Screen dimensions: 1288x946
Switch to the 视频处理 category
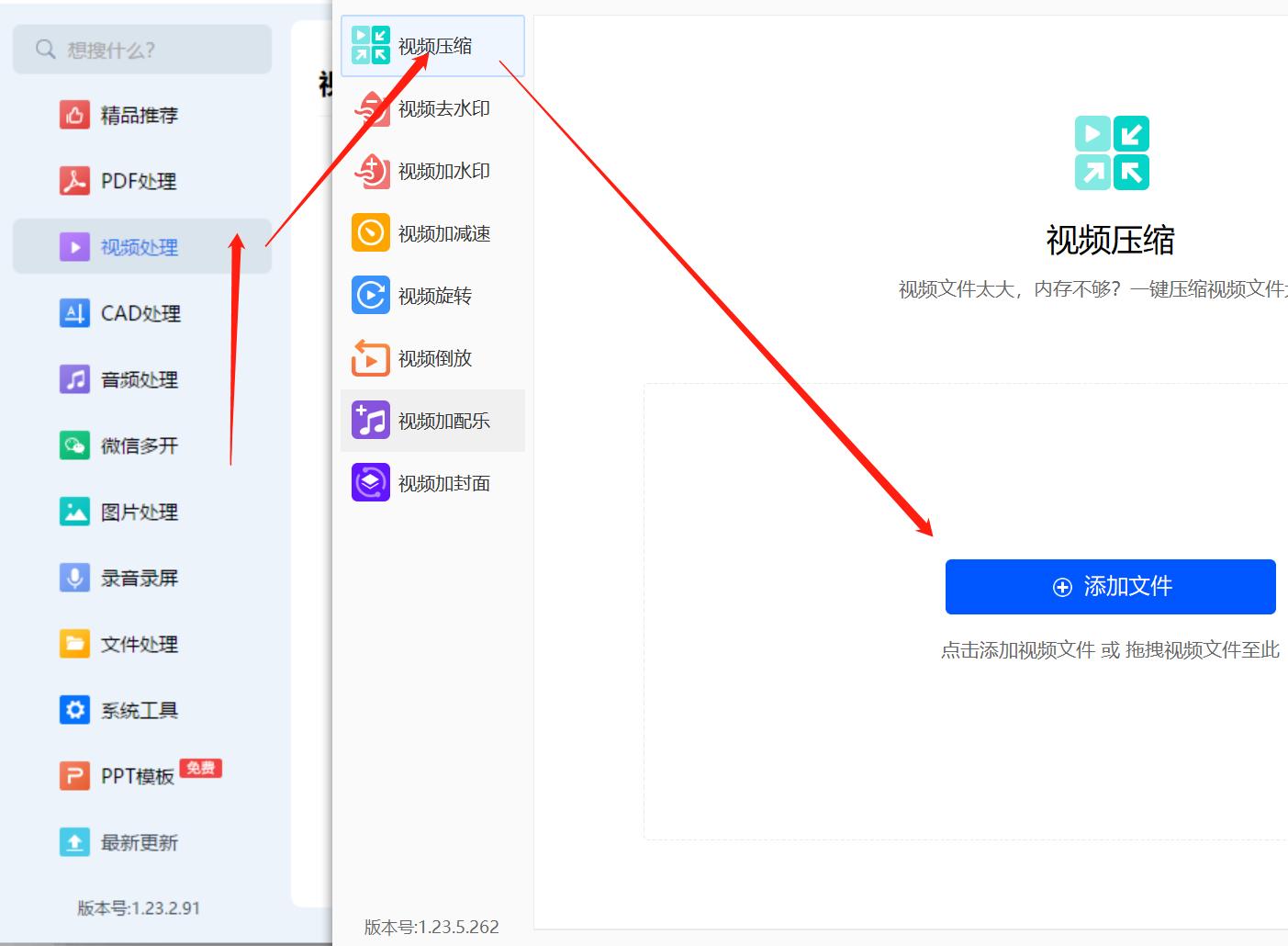(x=138, y=246)
